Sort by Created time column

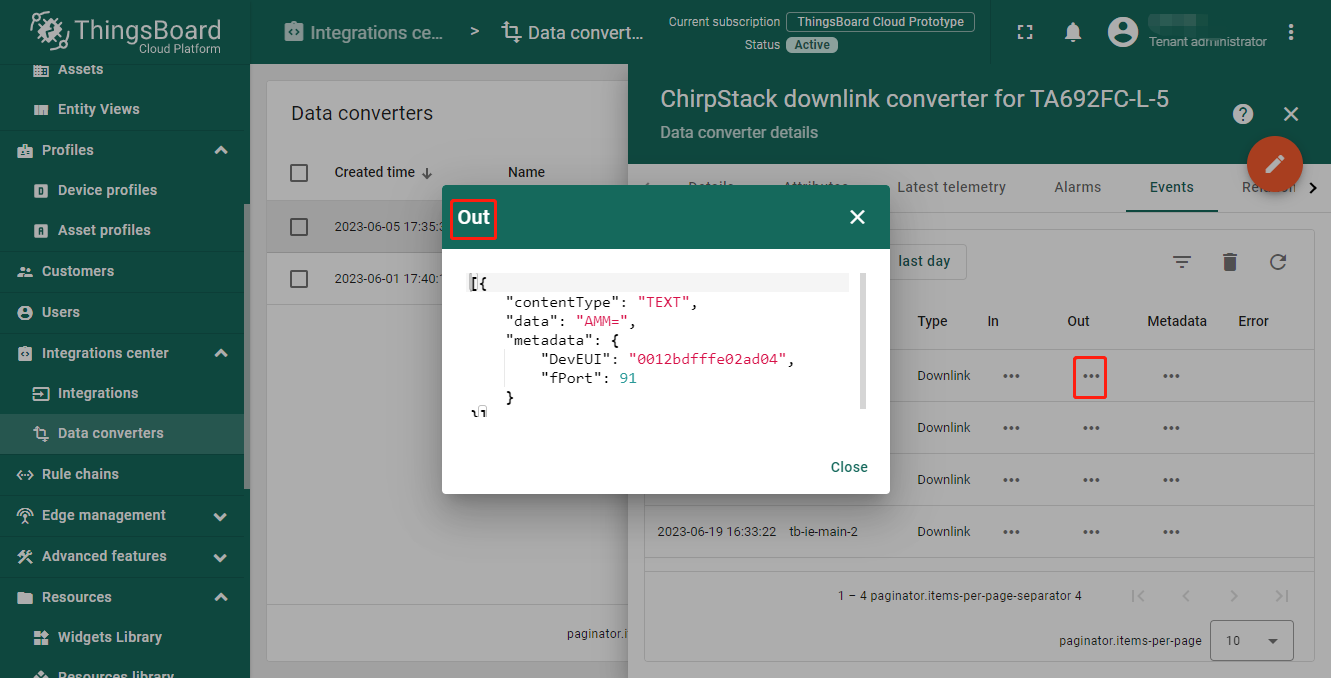[384, 172]
